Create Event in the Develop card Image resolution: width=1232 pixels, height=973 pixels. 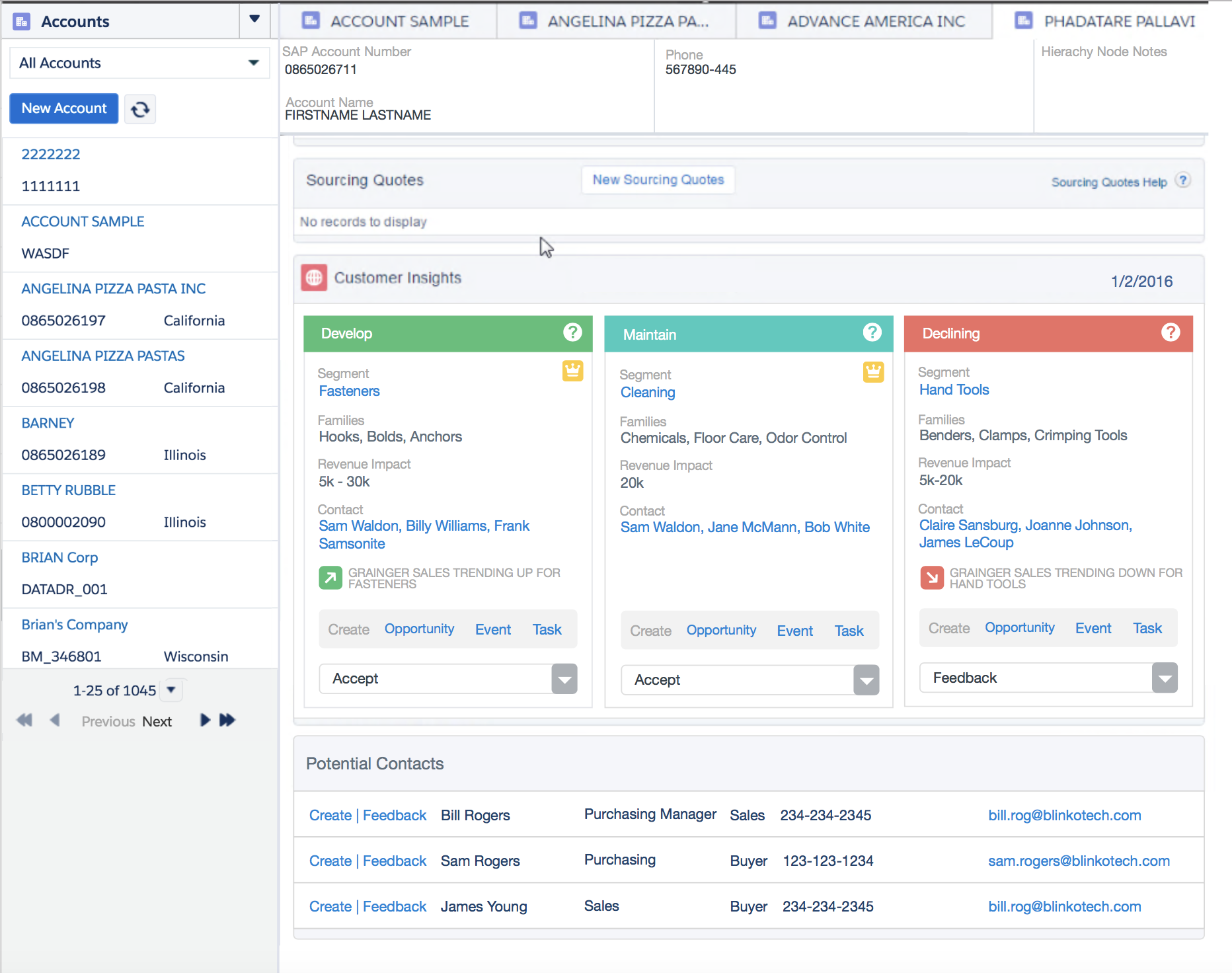(493, 629)
